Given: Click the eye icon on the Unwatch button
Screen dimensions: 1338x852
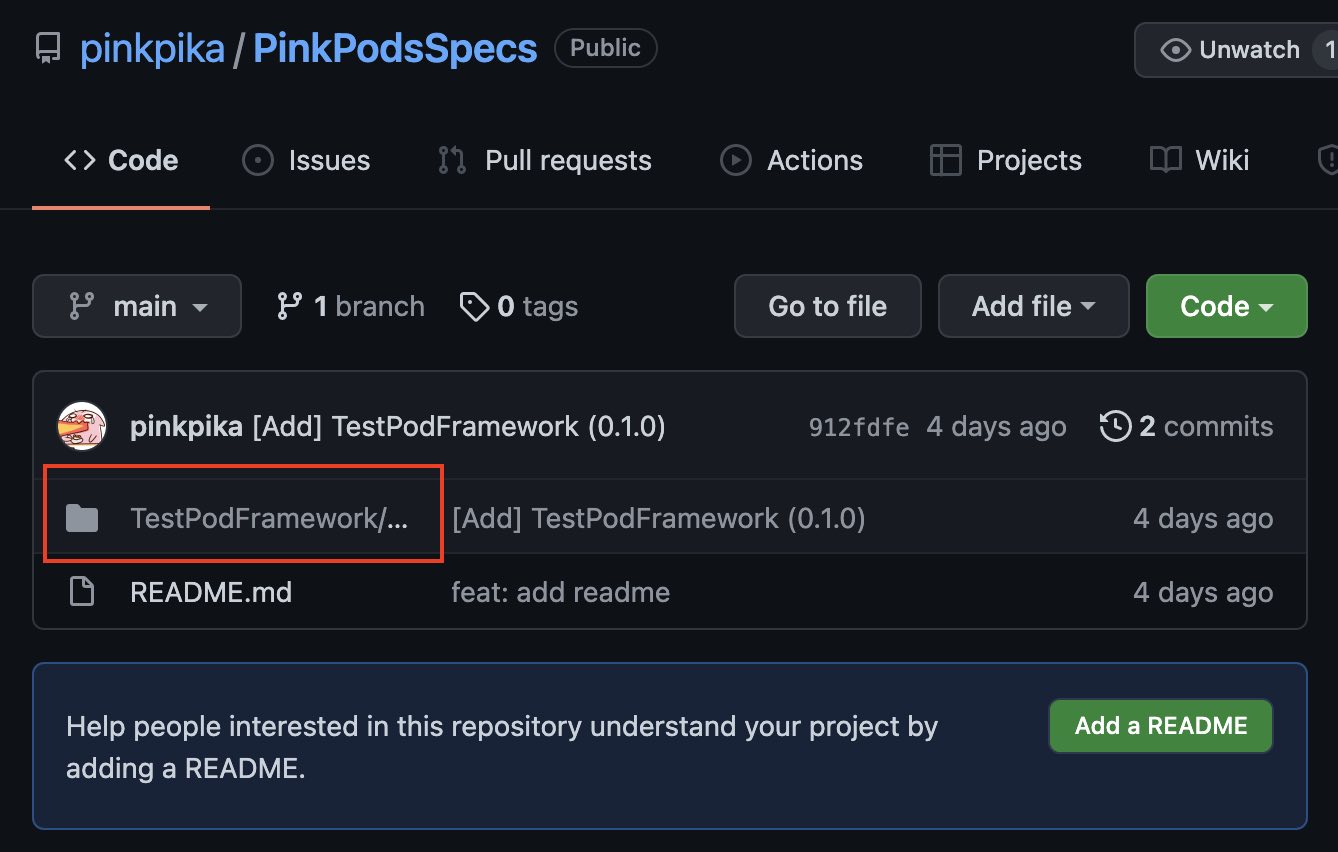Looking at the screenshot, I should click(x=1178, y=49).
